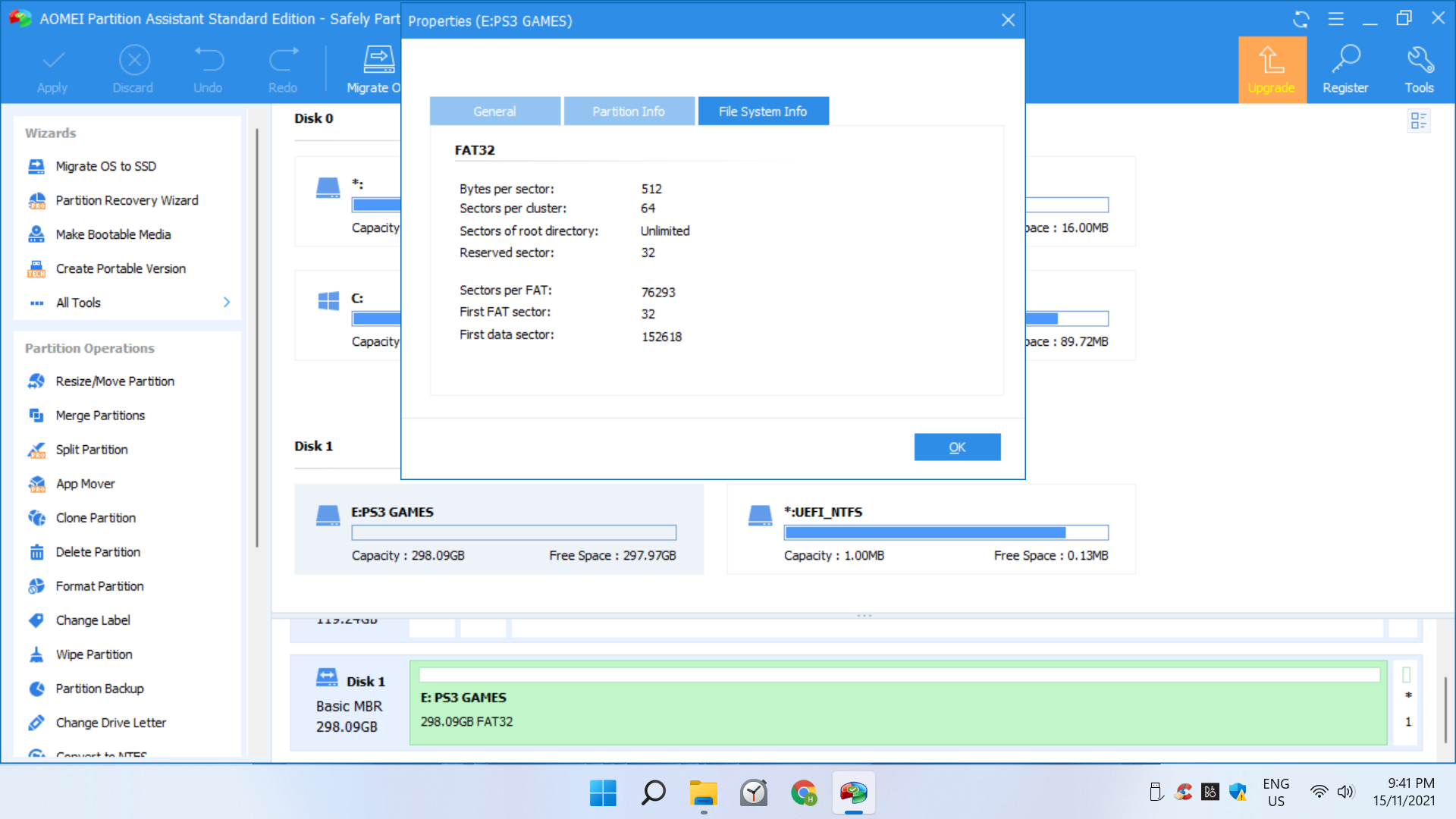
Task: Click the left sidebar scrollbar
Action: [257, 337]
